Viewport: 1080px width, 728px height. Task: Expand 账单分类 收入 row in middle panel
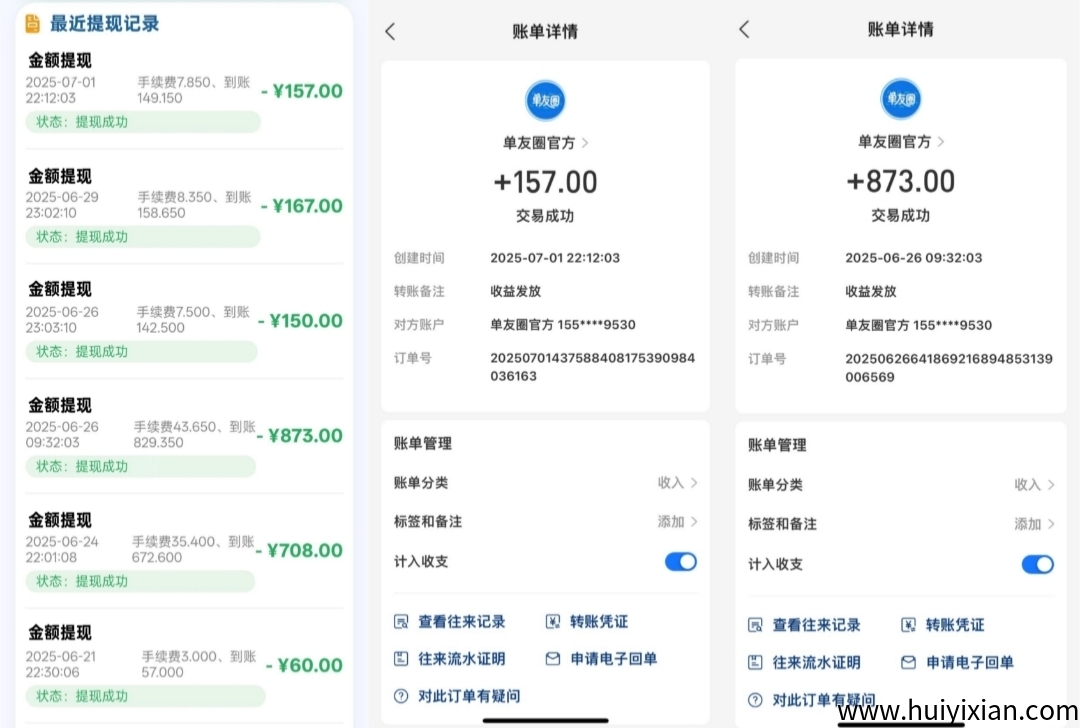click(x=545, y=483)
